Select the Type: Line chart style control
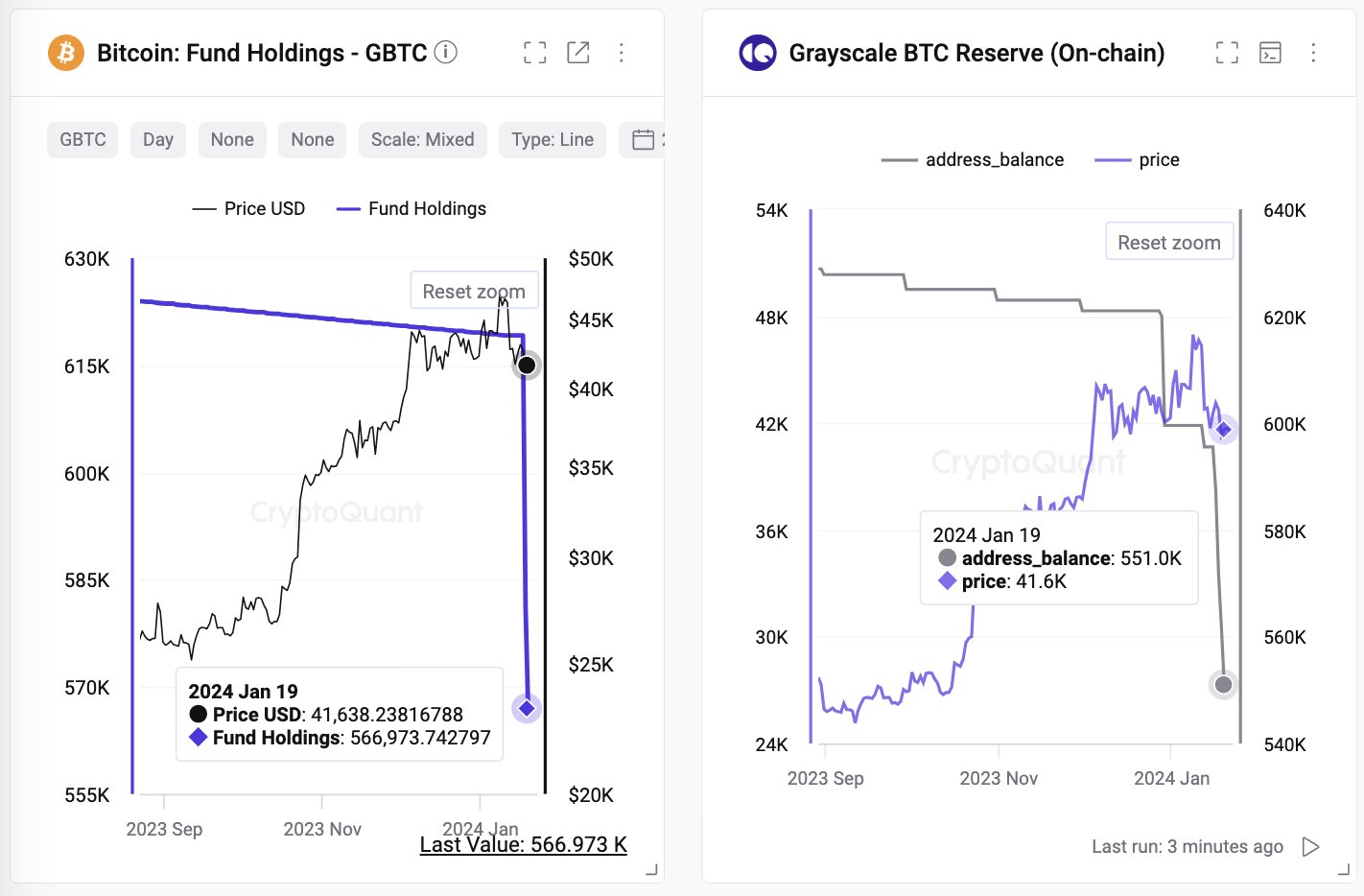This screenshot has height=896, width=1364. pyautogui.click(x=552, y=139)
